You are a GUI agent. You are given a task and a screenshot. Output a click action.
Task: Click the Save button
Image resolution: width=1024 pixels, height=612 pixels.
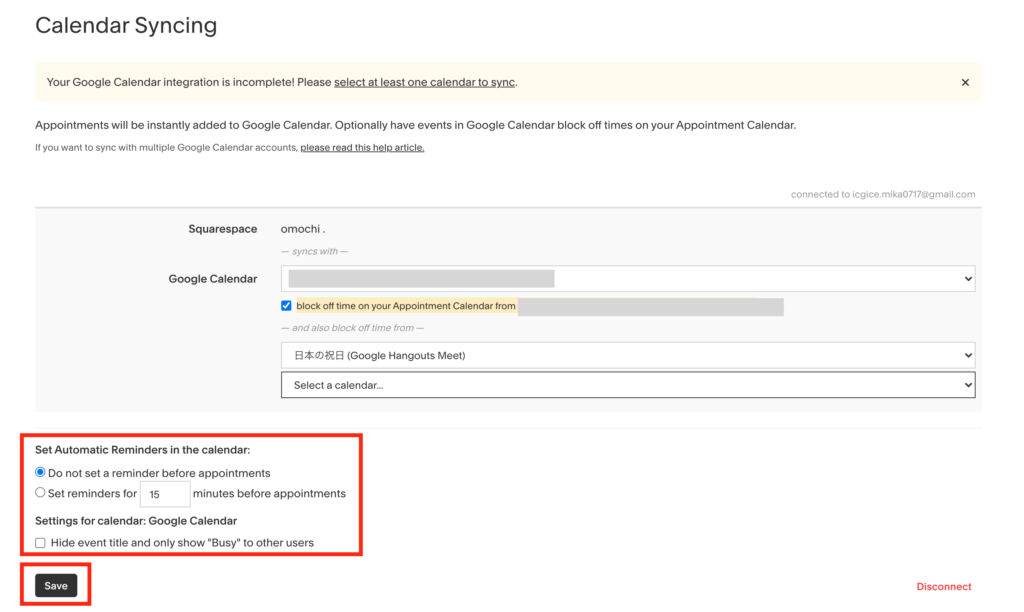coord(56,586)
